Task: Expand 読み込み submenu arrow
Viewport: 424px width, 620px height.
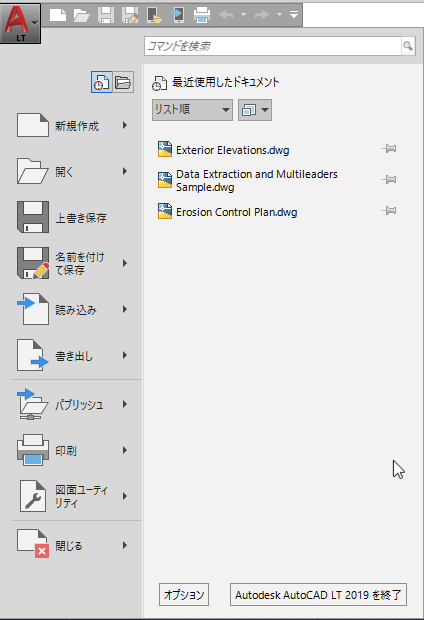Action: (x=125, y=309)
